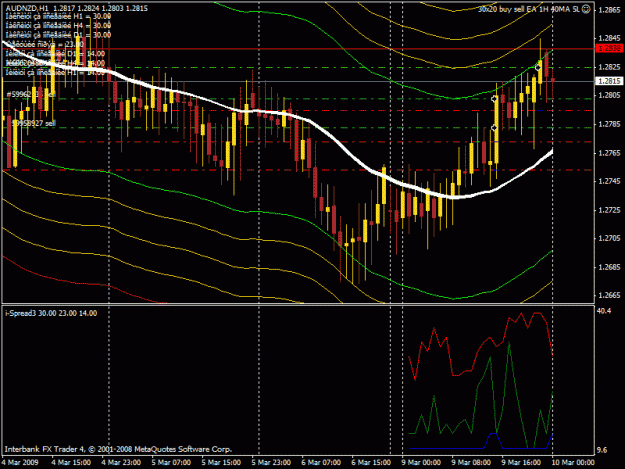Screen dimensions: 625x469
Task: Click the smiley face Expert Advisor icon
Action: [x=586, y=9]
